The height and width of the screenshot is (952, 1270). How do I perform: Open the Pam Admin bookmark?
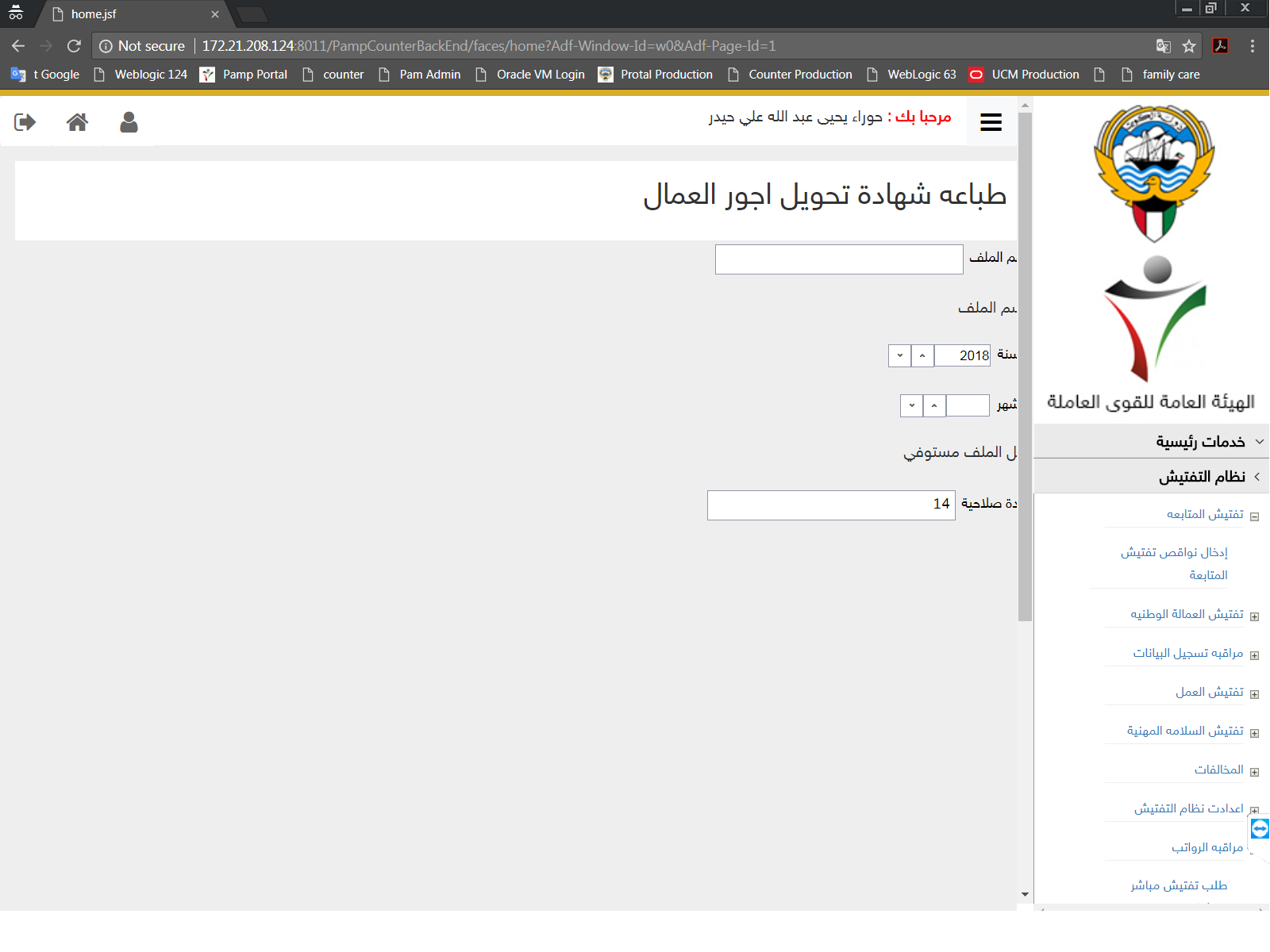[420, 75]
